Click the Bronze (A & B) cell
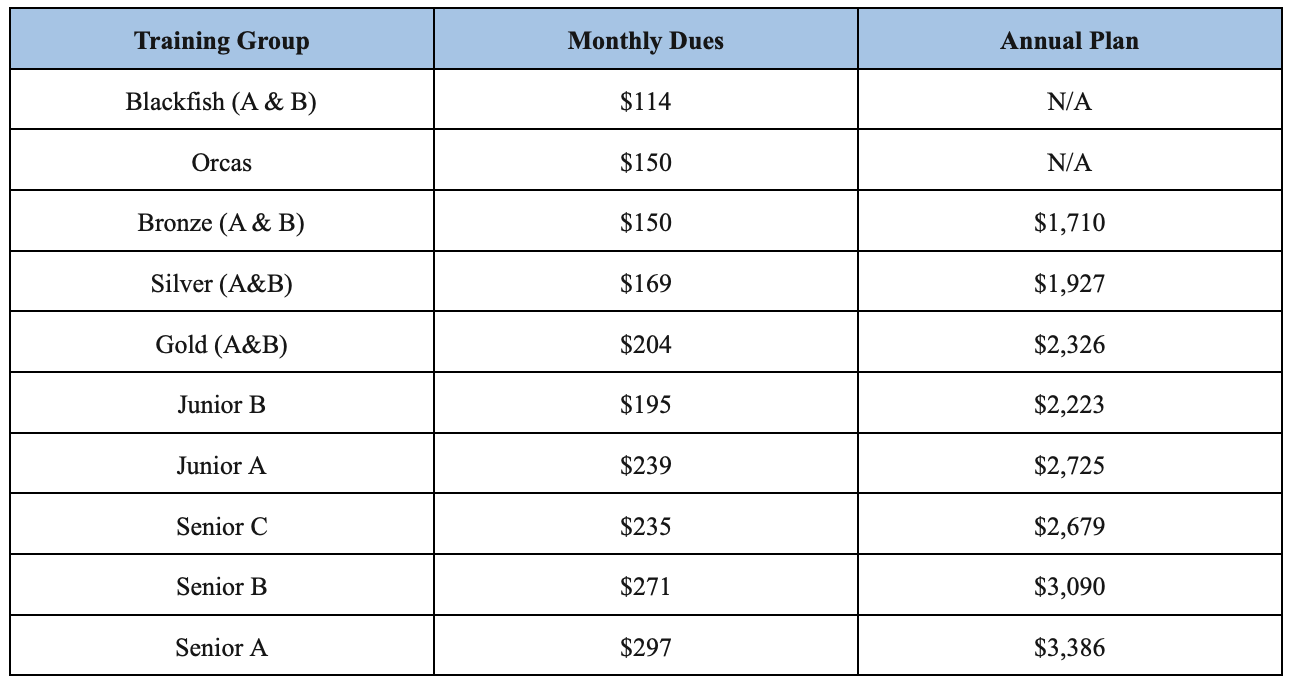Image resolution: width=1292 pixels, height=682 pixels. tap(221, 223)
